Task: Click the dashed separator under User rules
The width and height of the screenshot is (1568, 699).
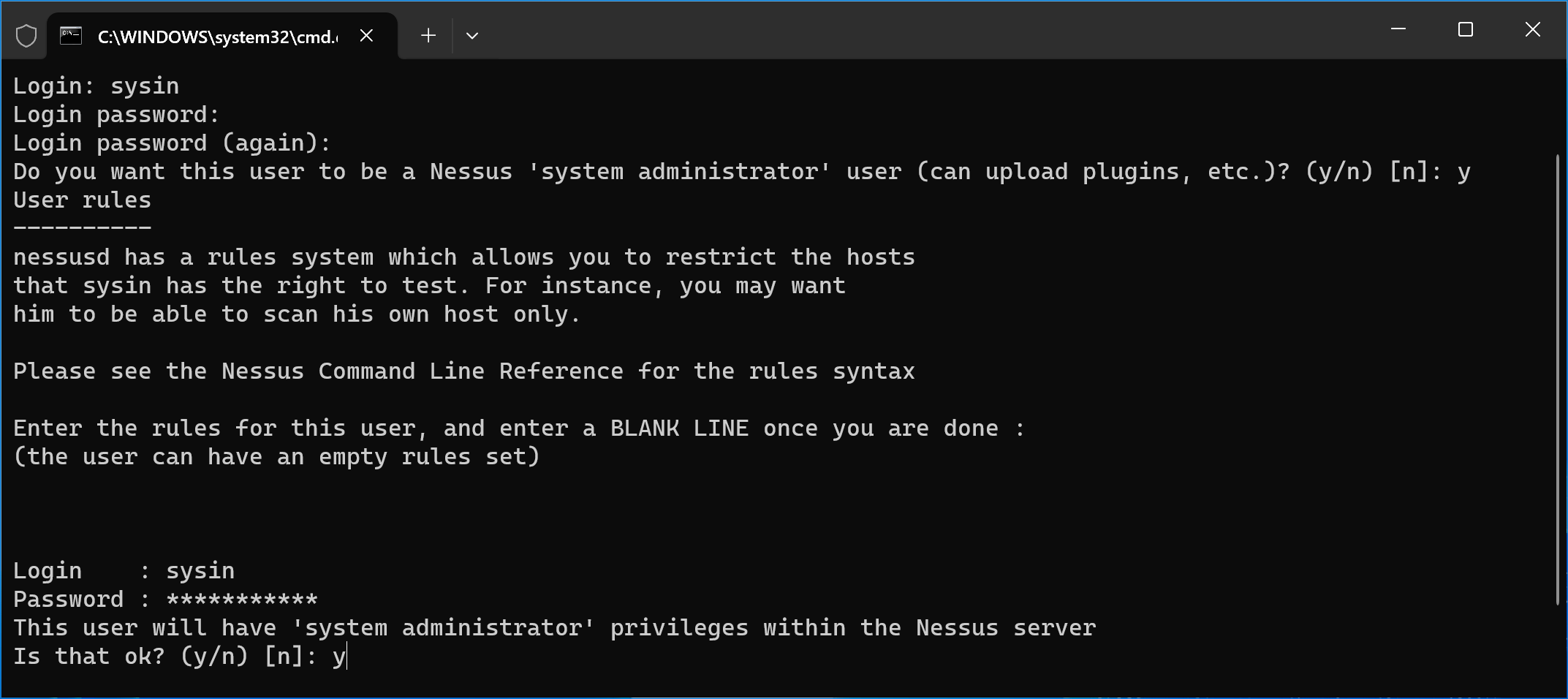Action: [x=82, y=228]
